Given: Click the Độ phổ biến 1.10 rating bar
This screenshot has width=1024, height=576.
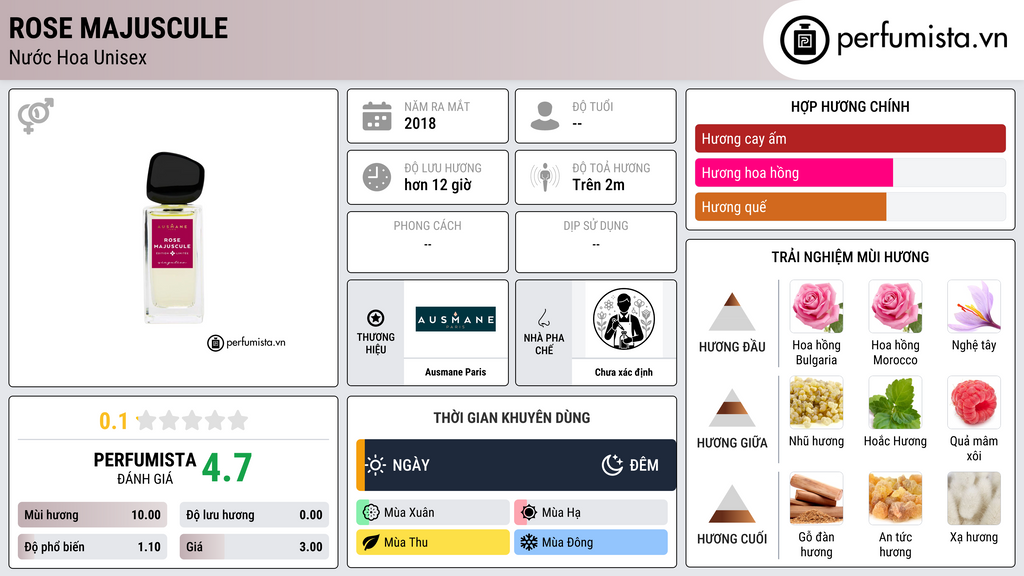Looking at the screenshot, I should click(x=92, y=547).
